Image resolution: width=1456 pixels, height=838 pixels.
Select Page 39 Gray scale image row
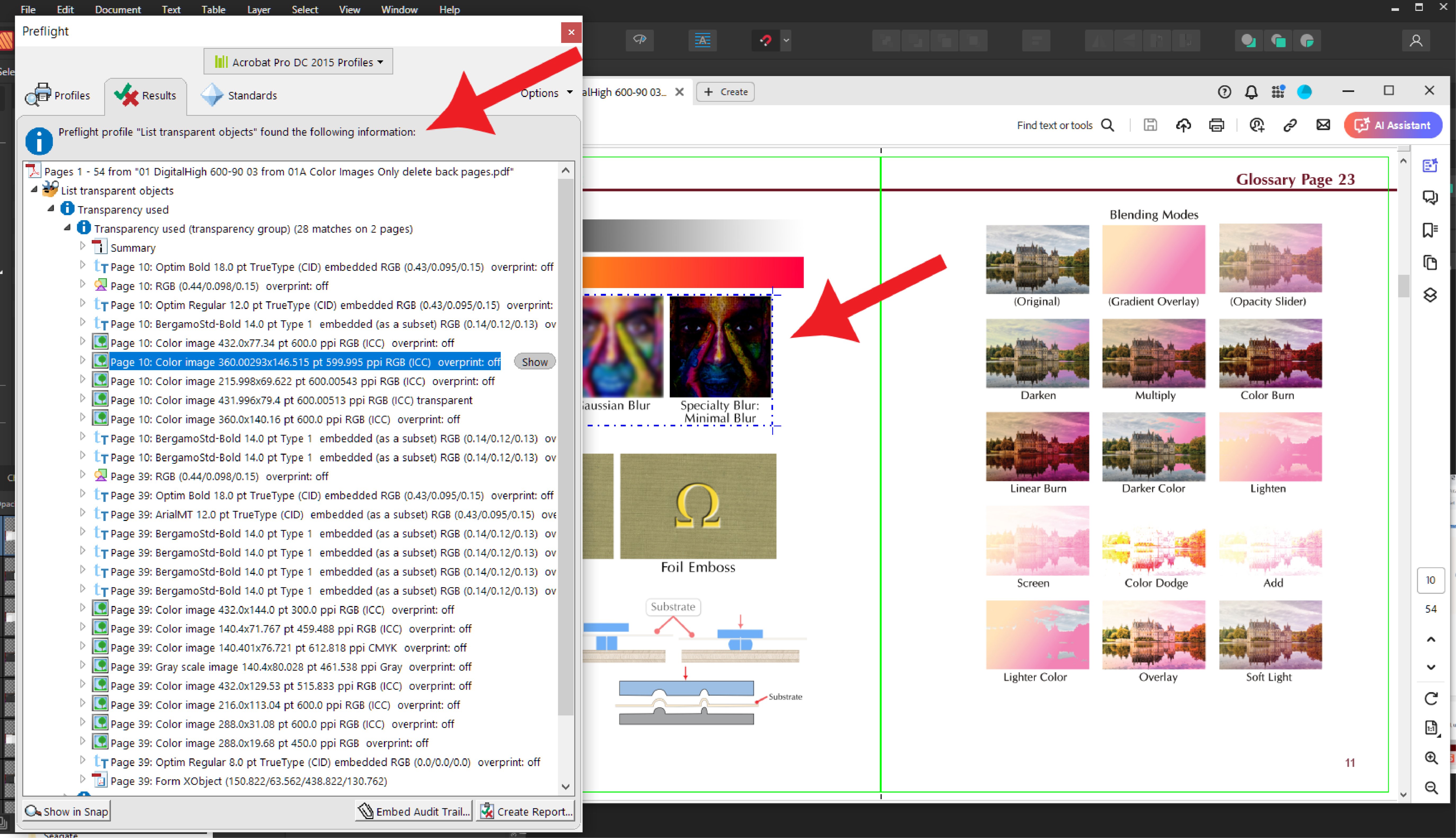pos(291,667)
